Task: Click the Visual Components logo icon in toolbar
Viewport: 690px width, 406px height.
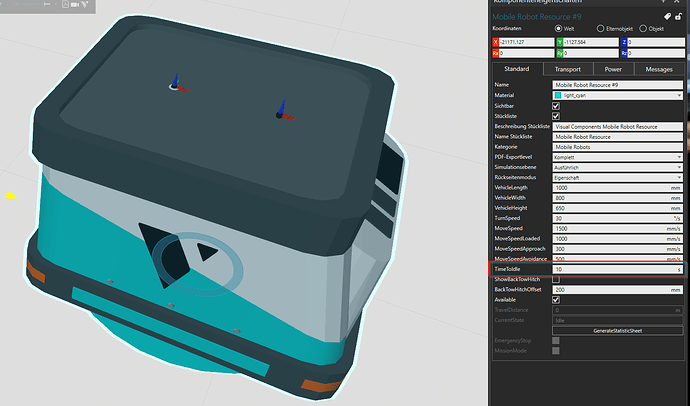Action: click(x=85, y=4)
